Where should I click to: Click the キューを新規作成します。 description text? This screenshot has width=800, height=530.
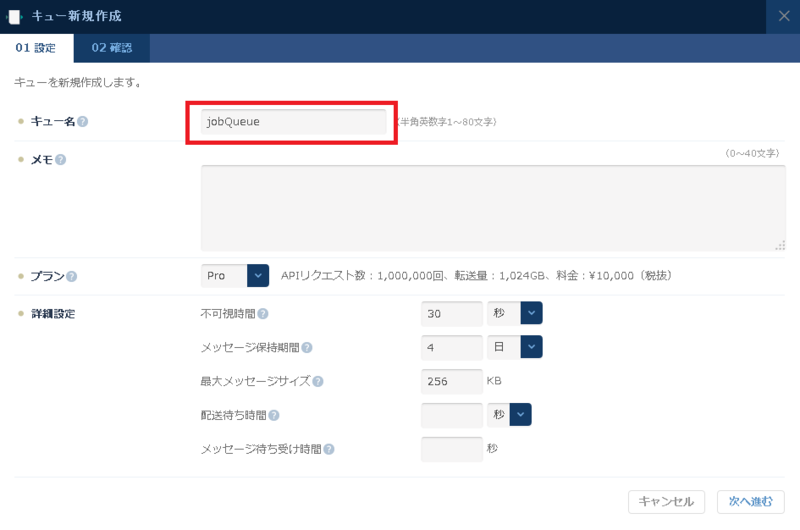(x=78, y=82)
